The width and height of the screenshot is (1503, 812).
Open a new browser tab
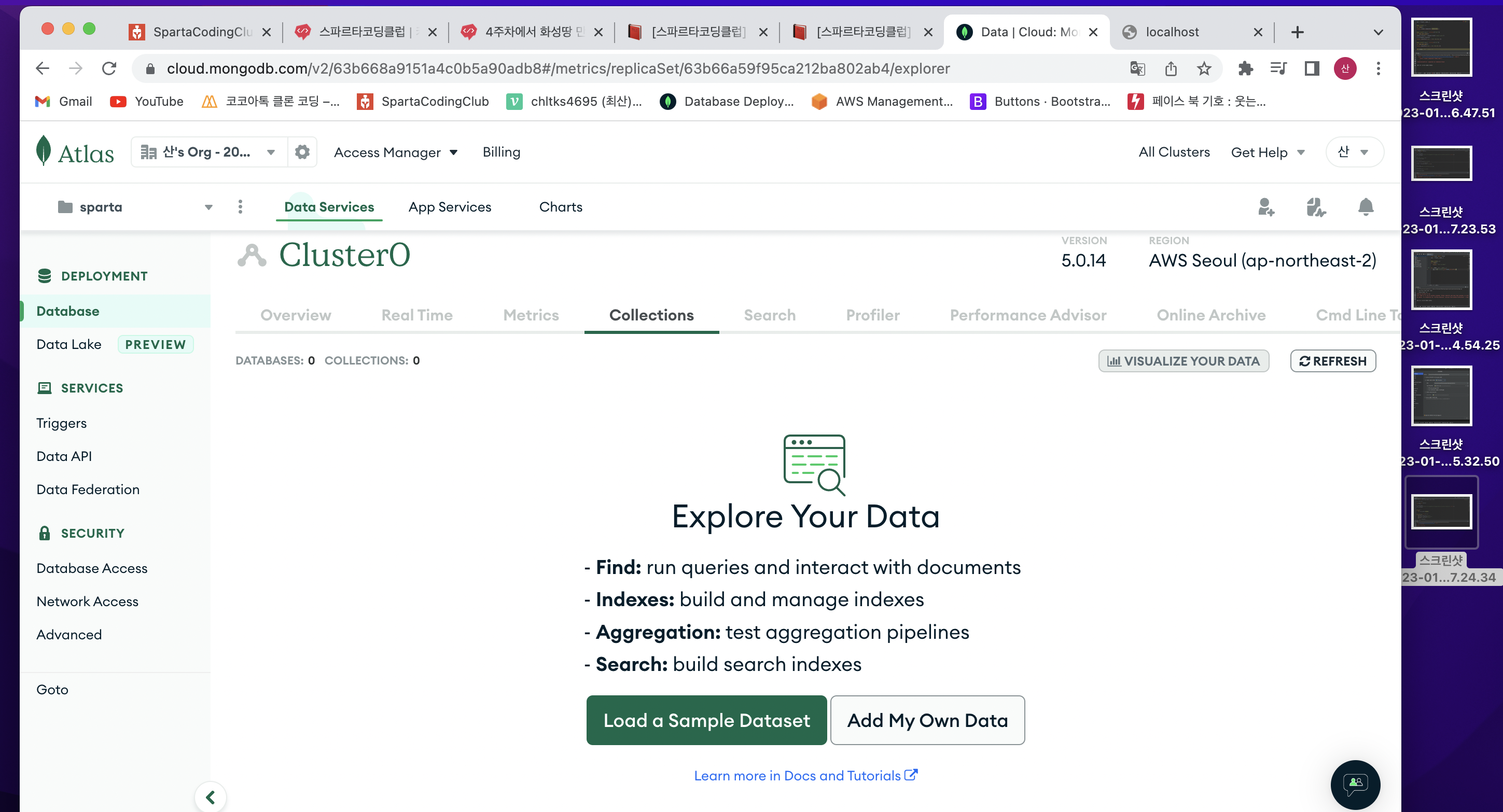pyautogui.click(x=1297, y=32)
